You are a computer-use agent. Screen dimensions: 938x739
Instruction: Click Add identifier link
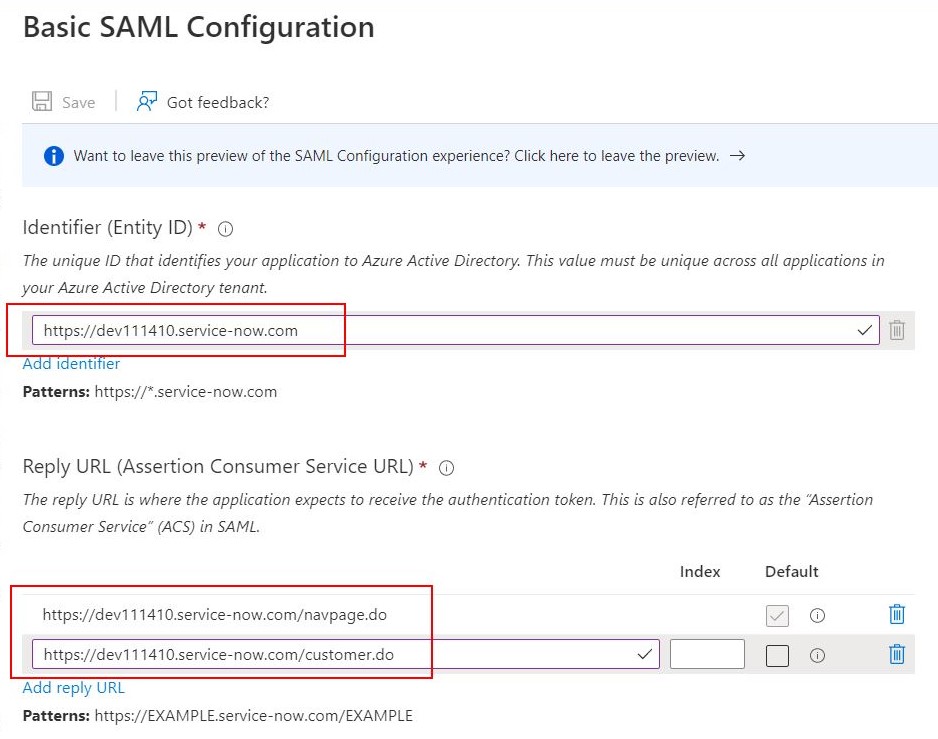point(71,364)
